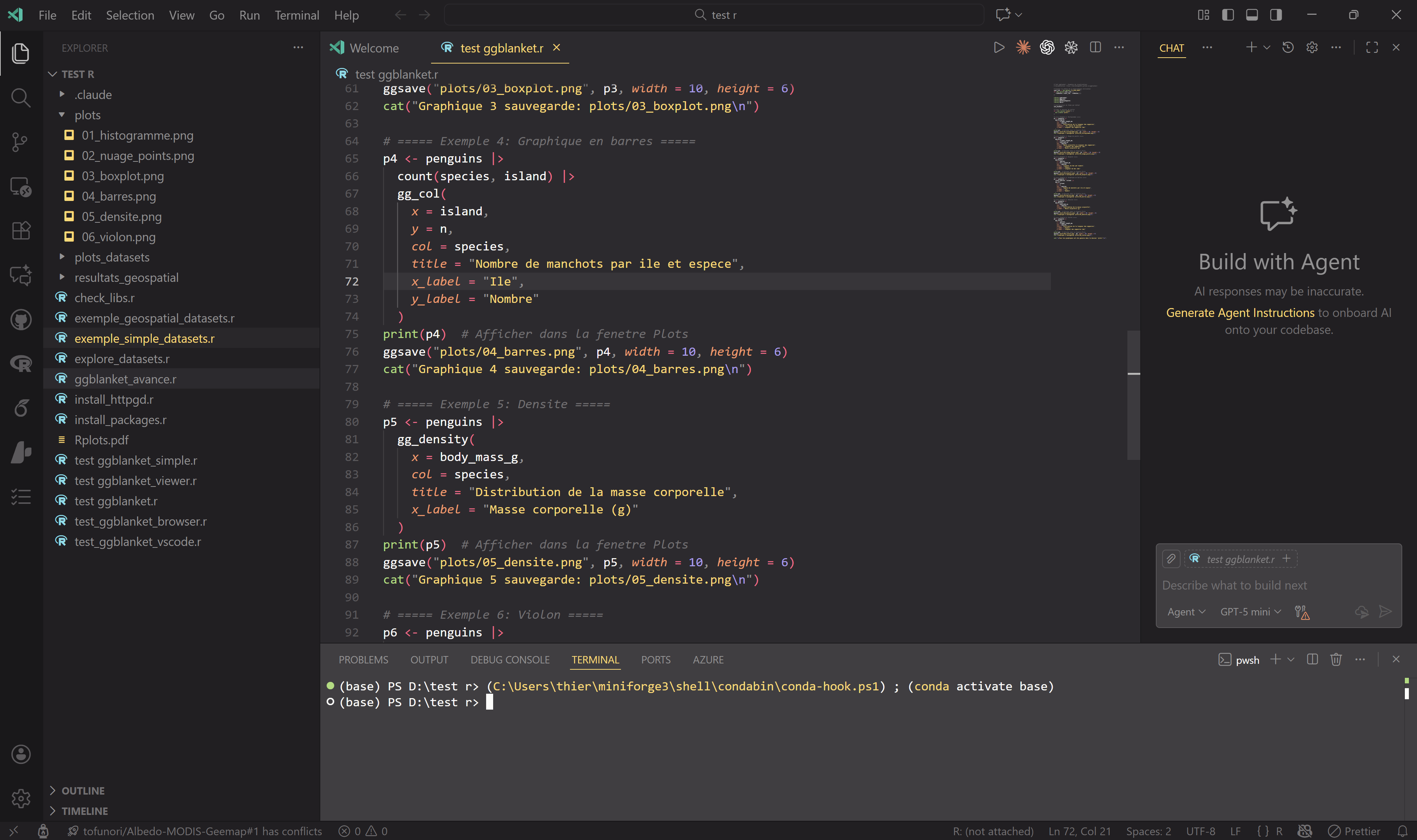Screen dimensions: 1417x840
Task: Open the ChatGPT editor toolbar icon
Action: click(1046, 48)
